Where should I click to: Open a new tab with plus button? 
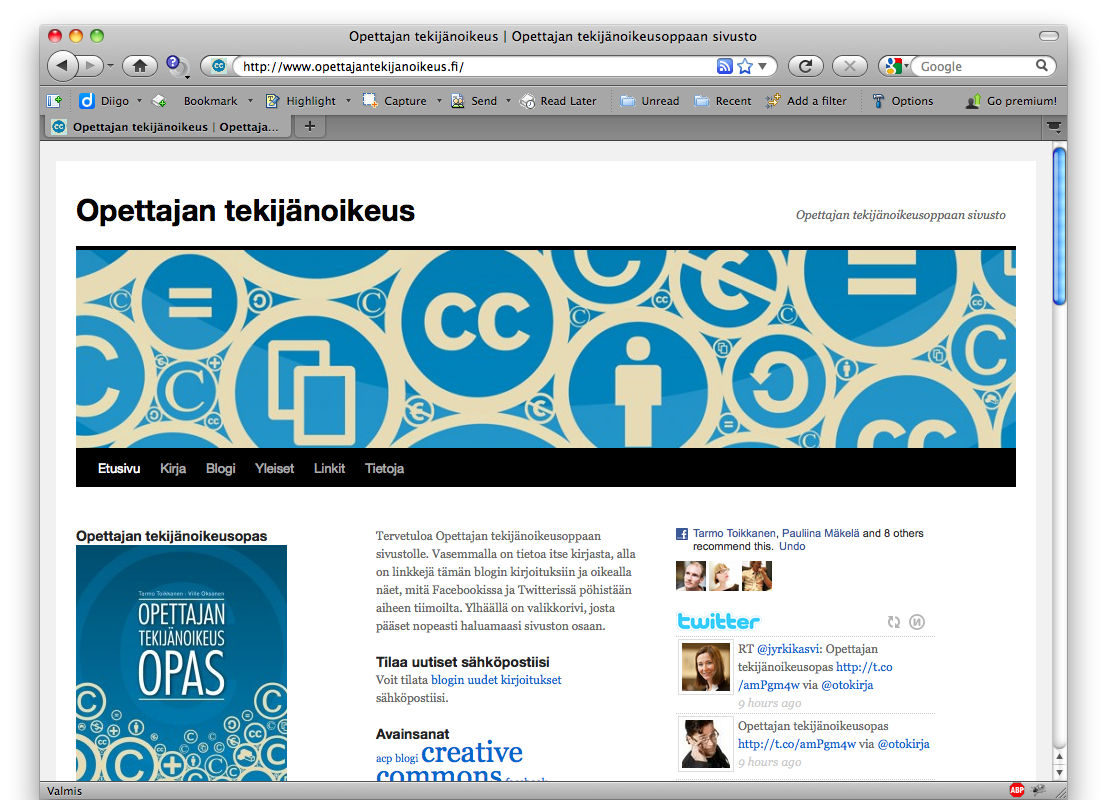pyautogui.click(x=309, y=126)
